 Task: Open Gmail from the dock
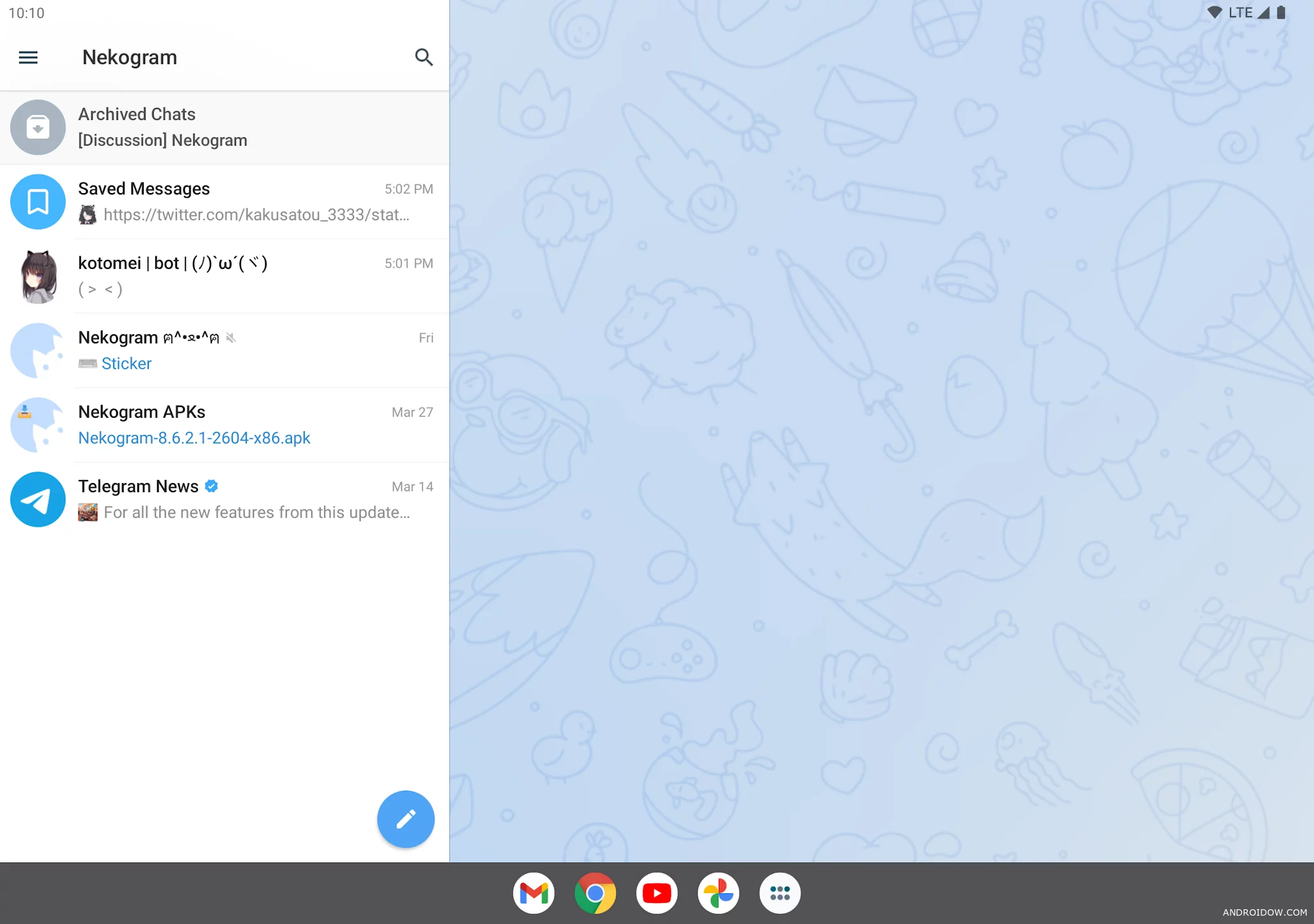533,893
